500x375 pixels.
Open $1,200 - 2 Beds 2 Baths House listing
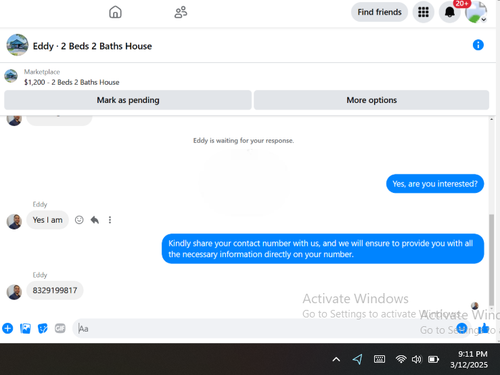[x=72, y=82]
